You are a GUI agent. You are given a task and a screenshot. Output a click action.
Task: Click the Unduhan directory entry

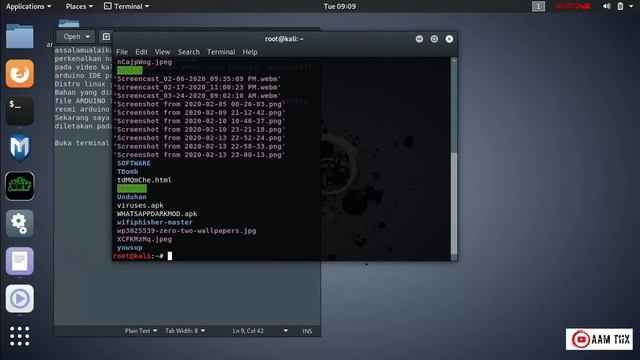point(131,197)
